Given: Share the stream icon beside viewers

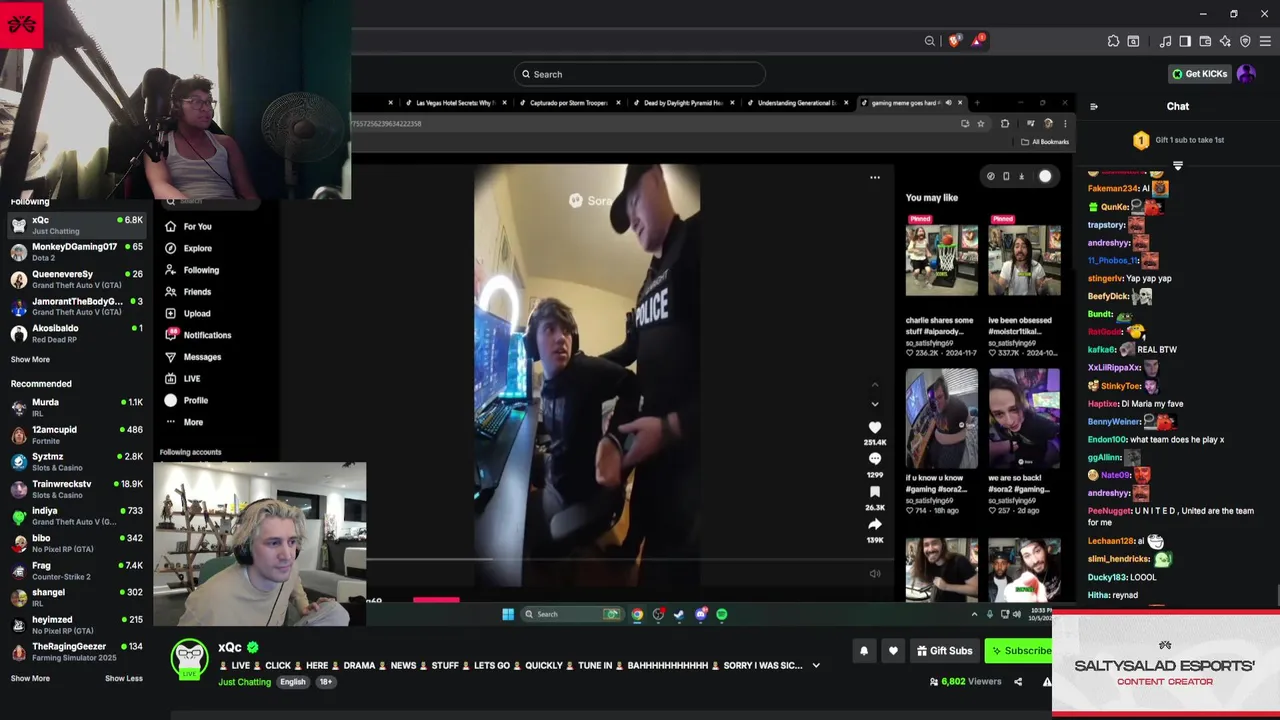Looking at the screenshot, I should pos(1018,682).
